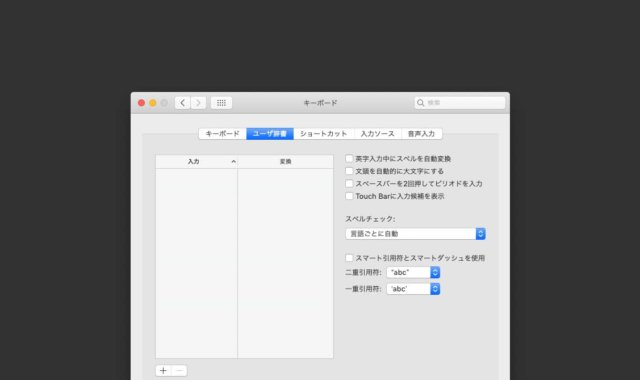This screenshot has height=380, width=640.
Task: Focus the 検索 search field
Action: pos(460,103)
